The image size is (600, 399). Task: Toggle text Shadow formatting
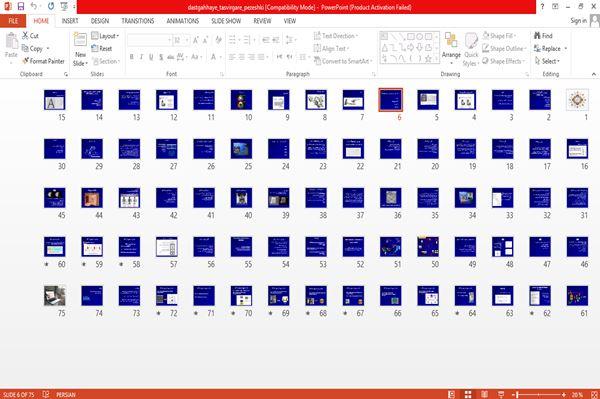point(161,57)
